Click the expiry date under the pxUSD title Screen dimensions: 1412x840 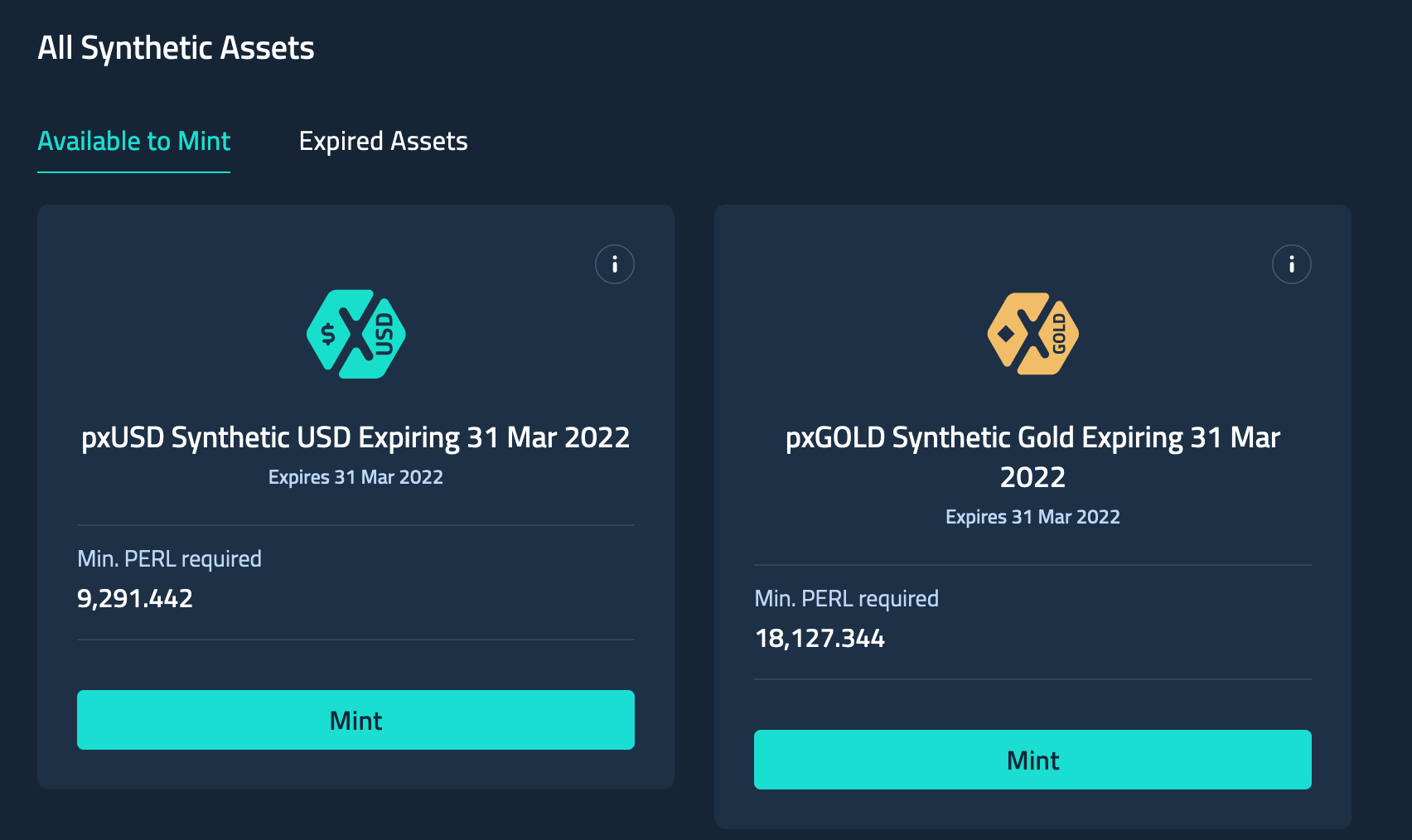[x=355, y=477]
